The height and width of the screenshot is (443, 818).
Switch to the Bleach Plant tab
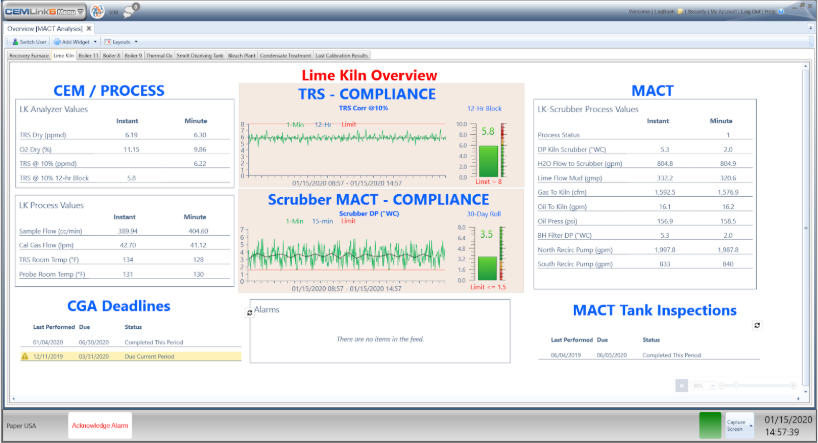[x=242, y=55]
